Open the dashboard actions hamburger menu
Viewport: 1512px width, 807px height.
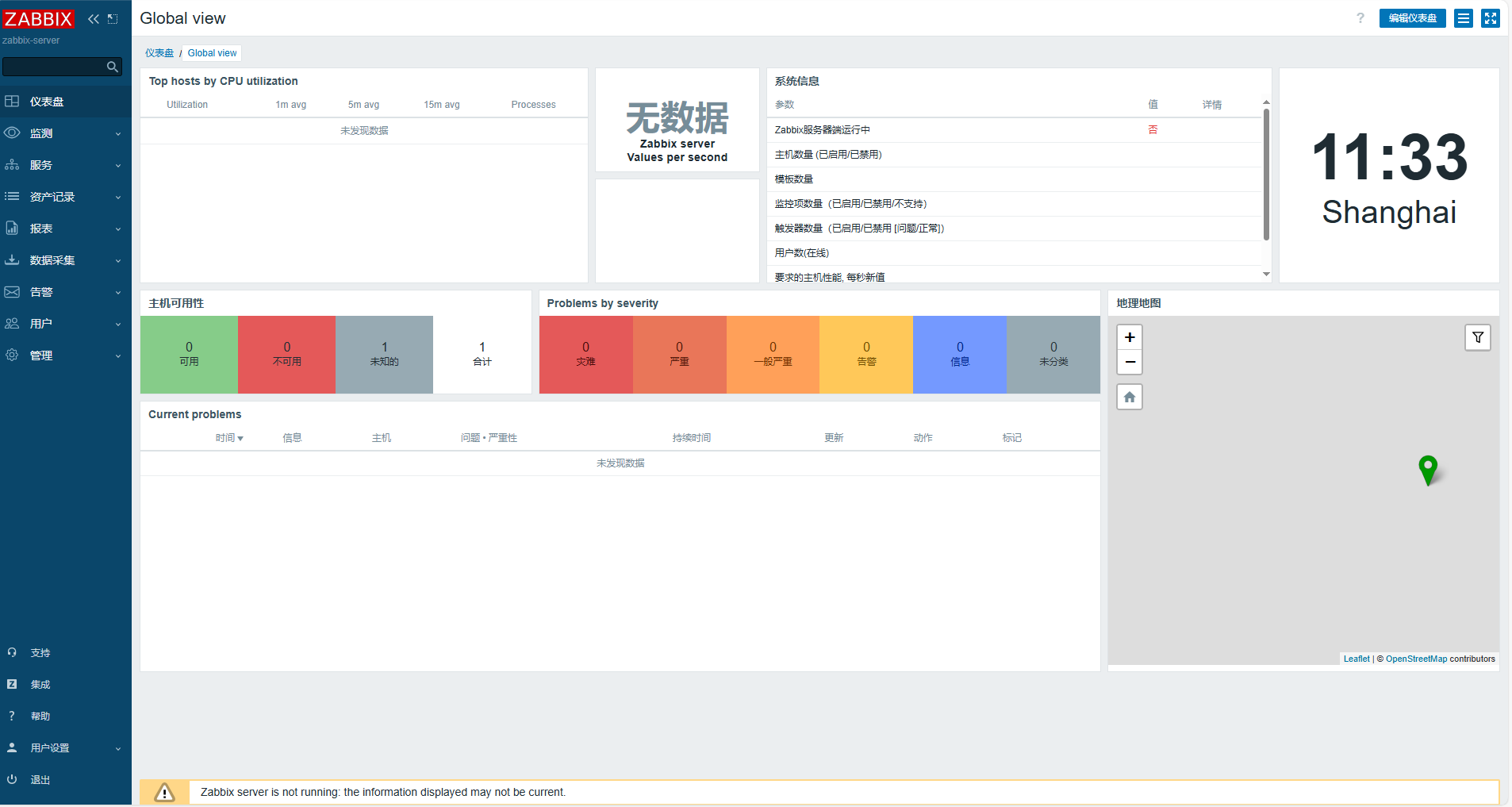click(x=1464, y=18)
